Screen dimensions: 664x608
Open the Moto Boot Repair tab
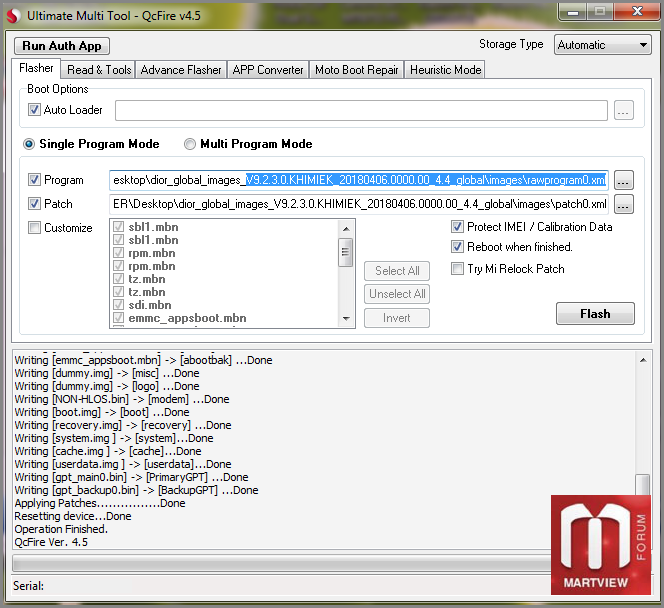pos(356,70)
